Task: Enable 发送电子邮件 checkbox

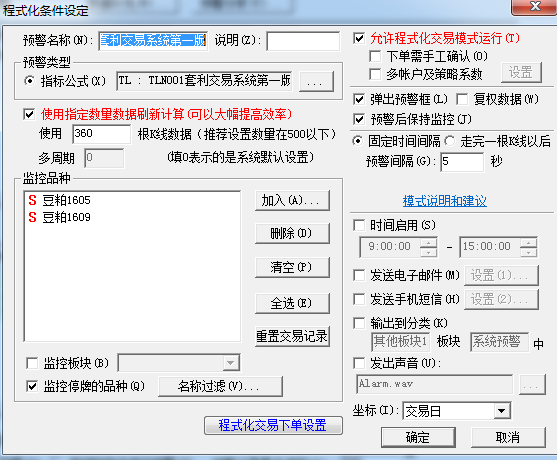Action: point(359,275)
